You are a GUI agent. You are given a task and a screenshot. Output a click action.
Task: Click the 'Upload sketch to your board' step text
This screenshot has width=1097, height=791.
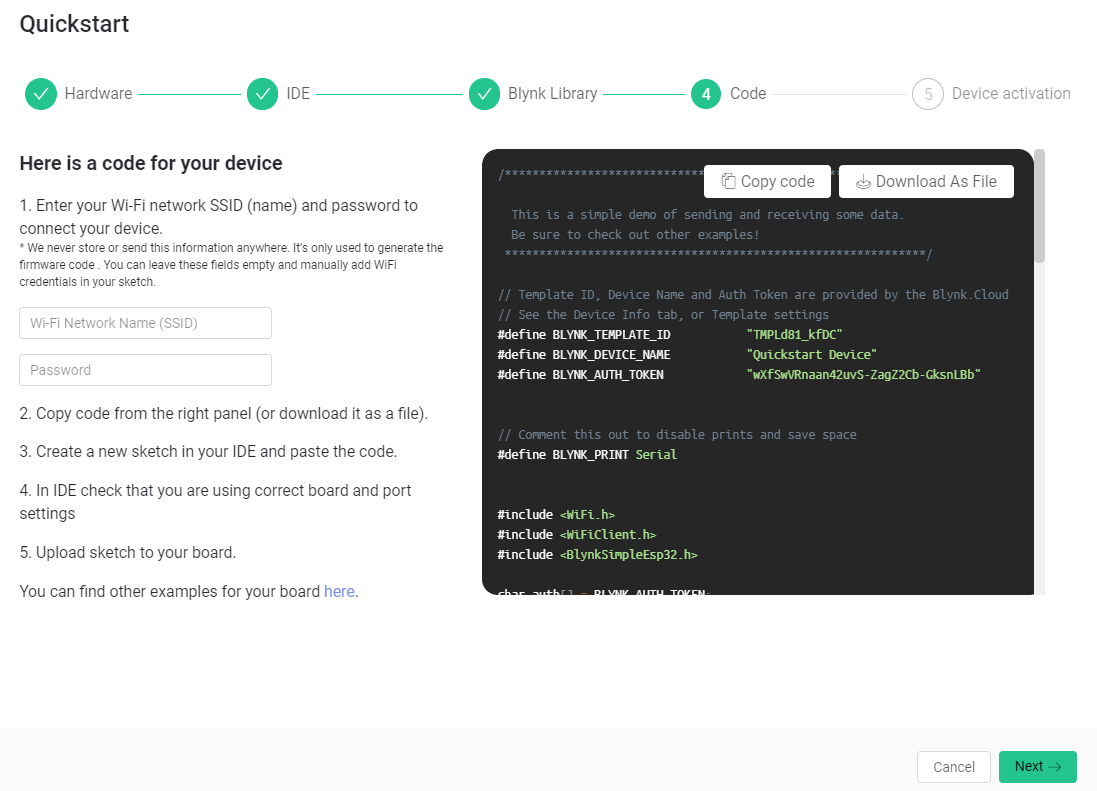pyautogui.click(x=128, y=553)
